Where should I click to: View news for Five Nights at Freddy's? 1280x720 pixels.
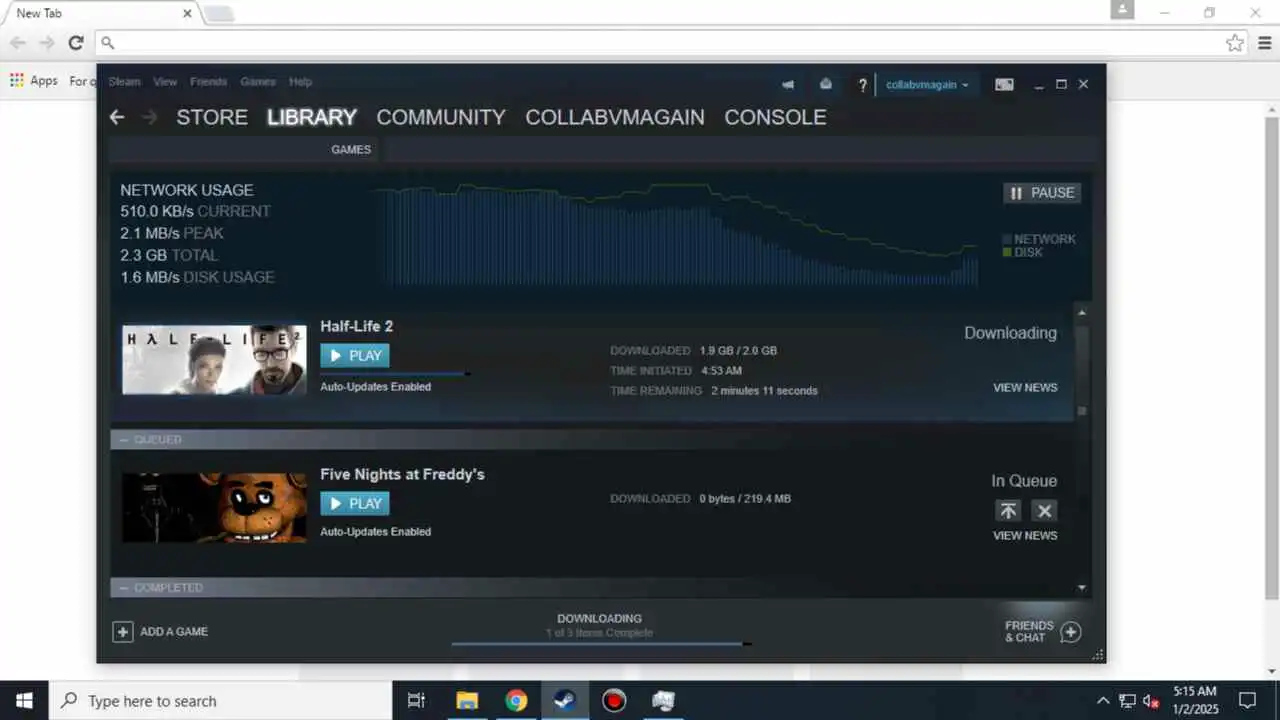(x=1025, y=536)
